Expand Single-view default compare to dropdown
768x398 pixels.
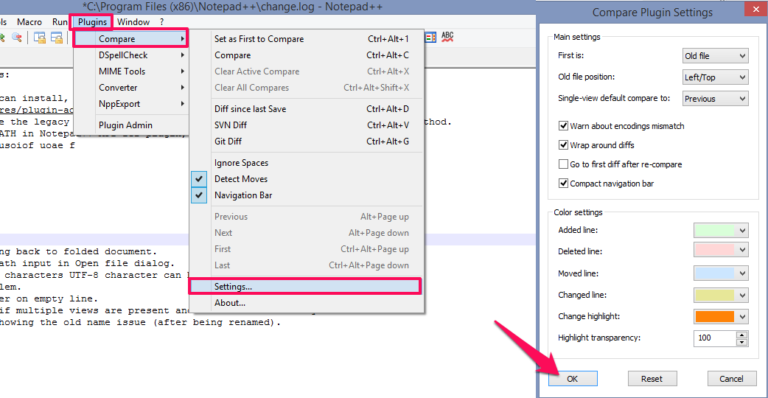pos(715,98)
